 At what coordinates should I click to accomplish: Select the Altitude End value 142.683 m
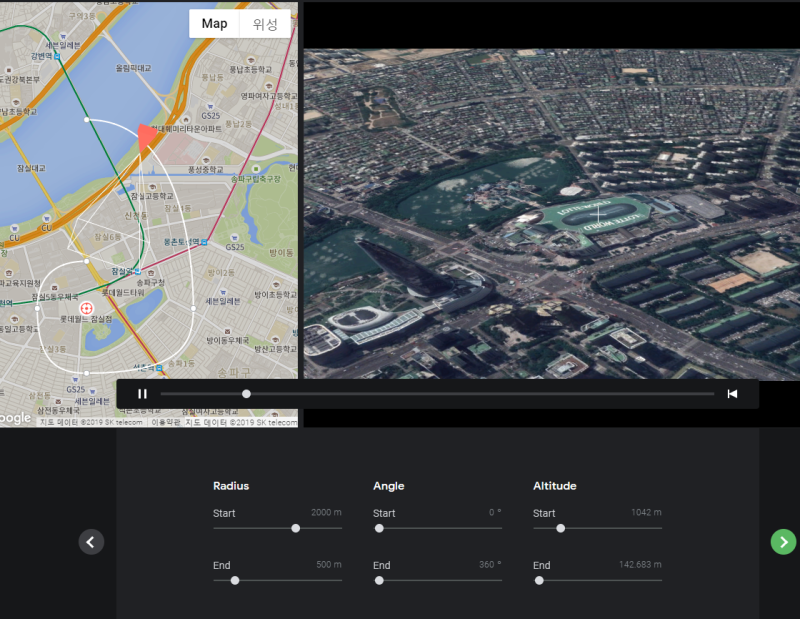[x=640, y=564]
